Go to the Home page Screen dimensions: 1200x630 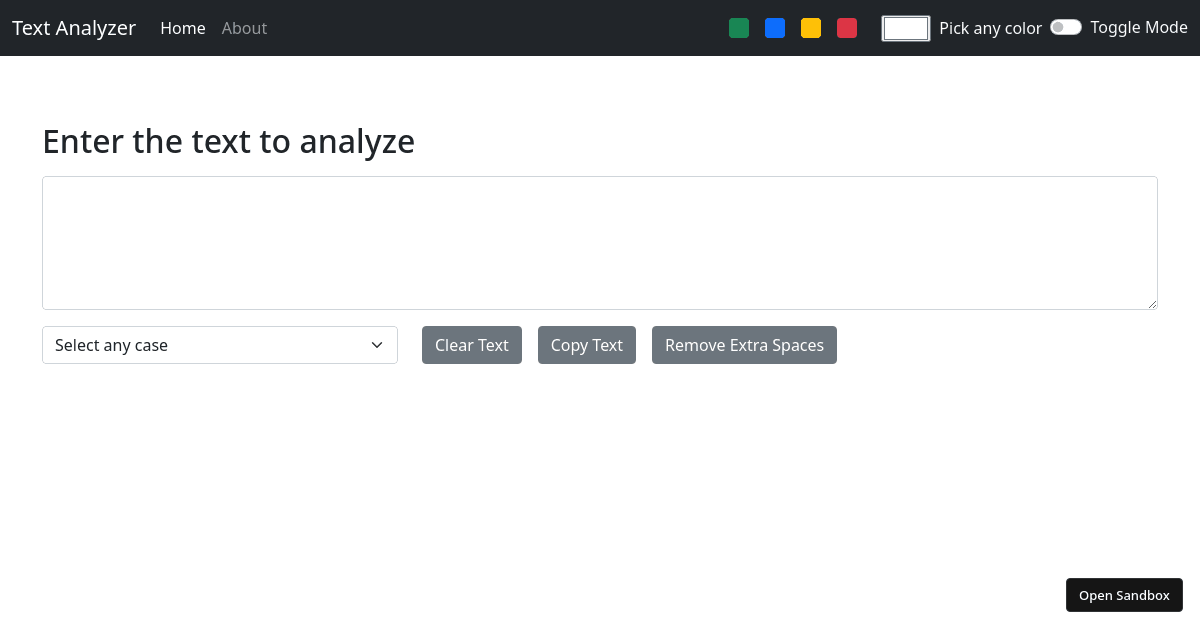pyautogui.click(x=183, y=28)
